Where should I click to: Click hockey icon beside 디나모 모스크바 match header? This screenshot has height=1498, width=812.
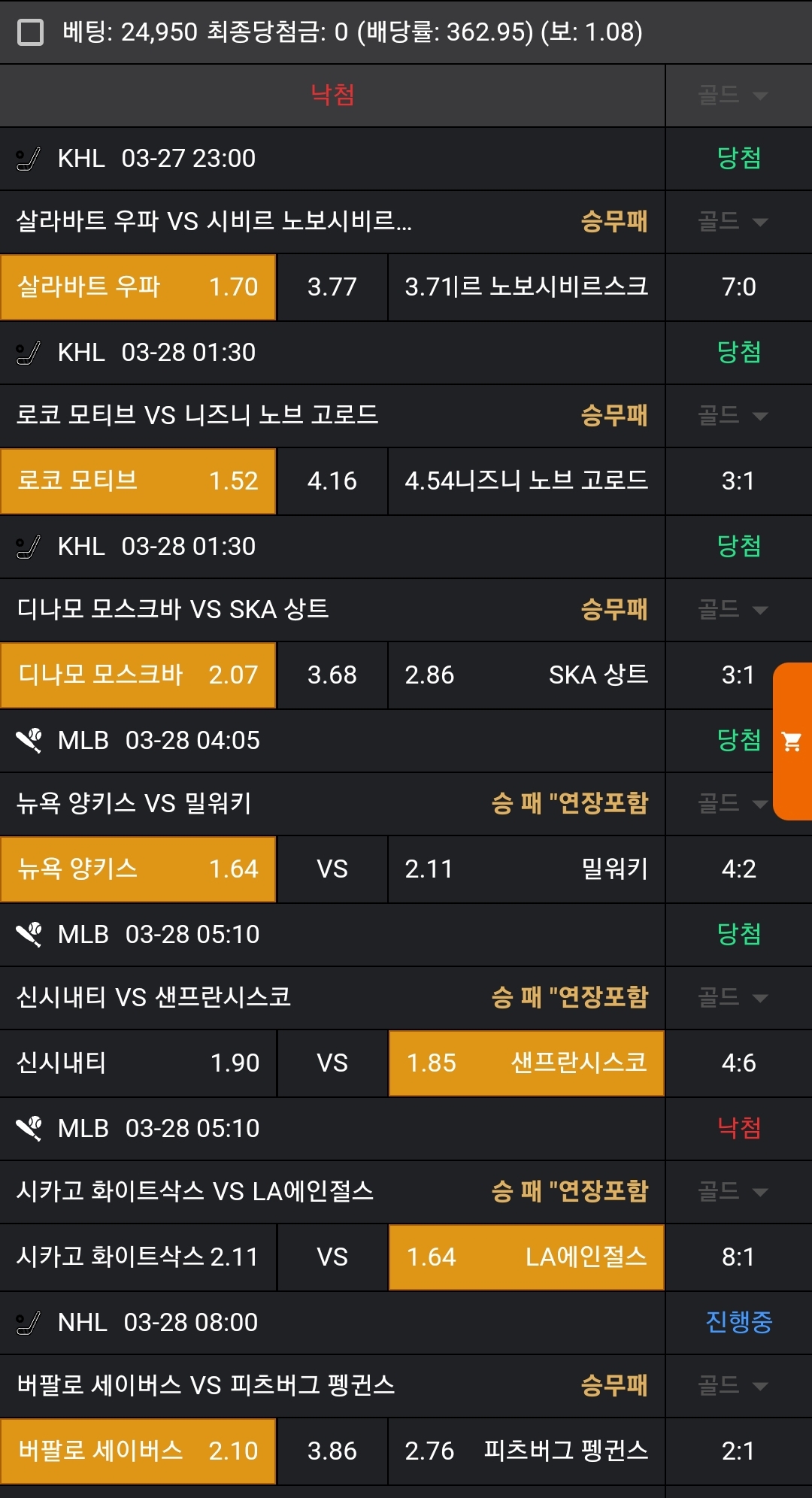[x=28, y=547]
